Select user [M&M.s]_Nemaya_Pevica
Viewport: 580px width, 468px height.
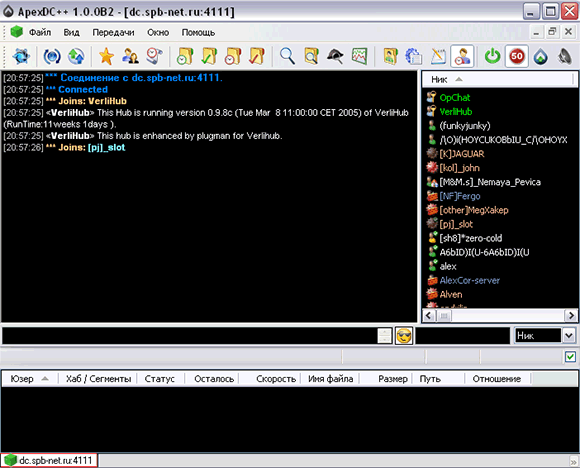click(490, 182)
